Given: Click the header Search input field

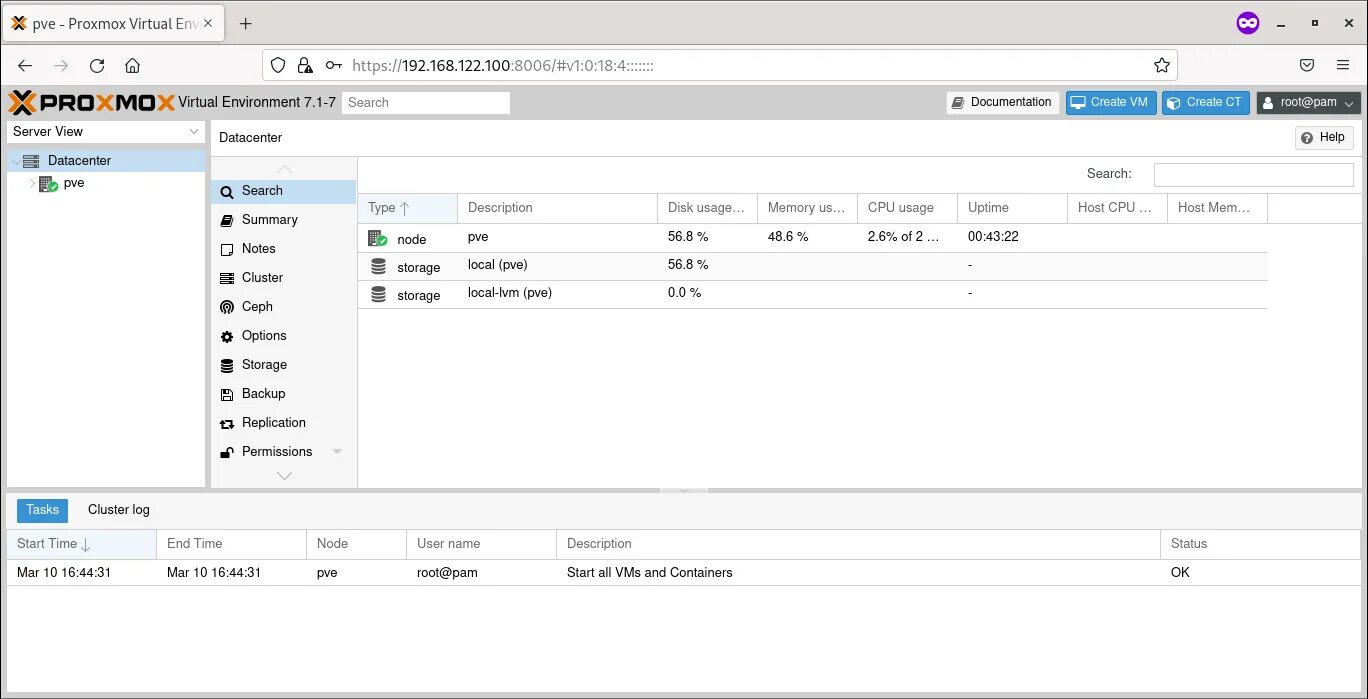Looking at the screenshot, I should 426,102.
